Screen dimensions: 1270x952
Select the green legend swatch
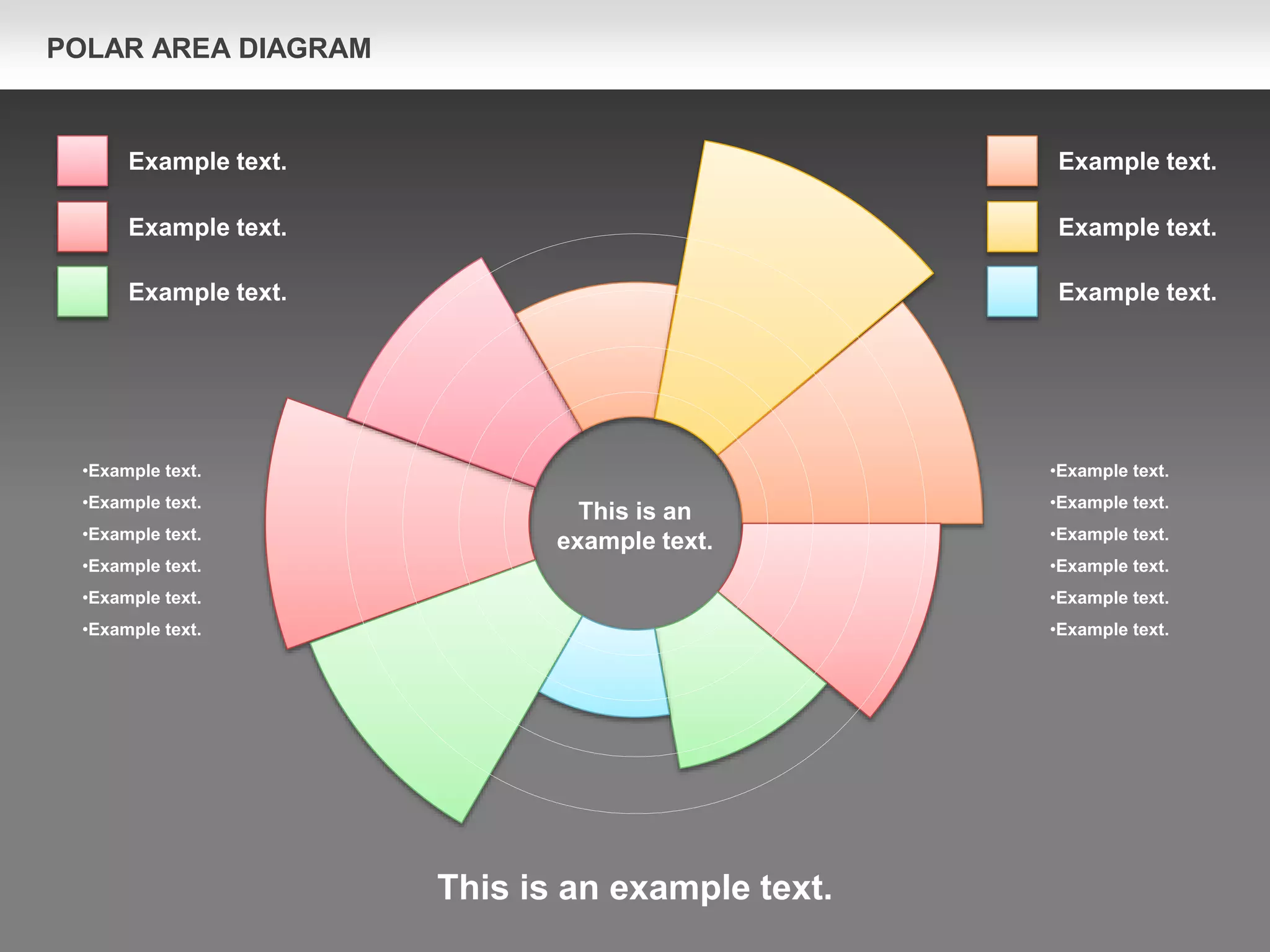coord(82,291)
